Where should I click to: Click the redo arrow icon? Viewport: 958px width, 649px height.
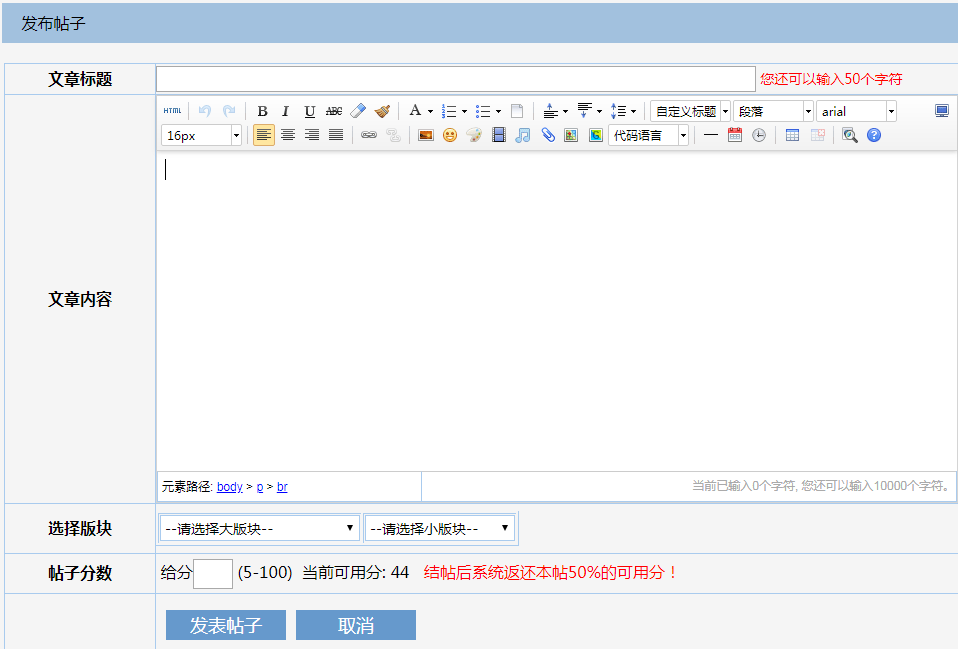229,111
